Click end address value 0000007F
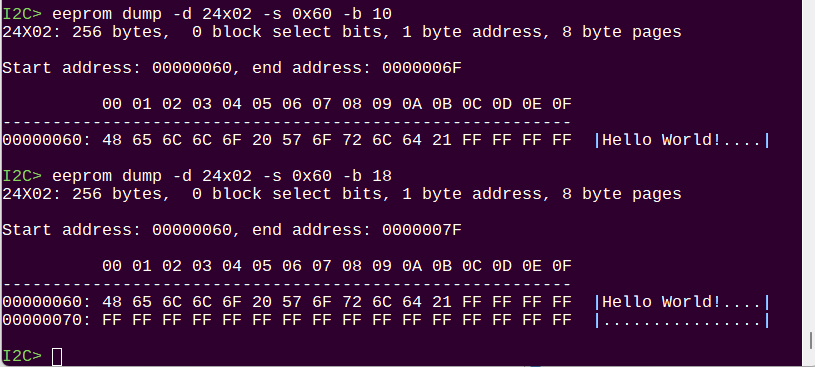Viewport: 815px width, 367px height. pyautogui.click(x=422, y=230)
